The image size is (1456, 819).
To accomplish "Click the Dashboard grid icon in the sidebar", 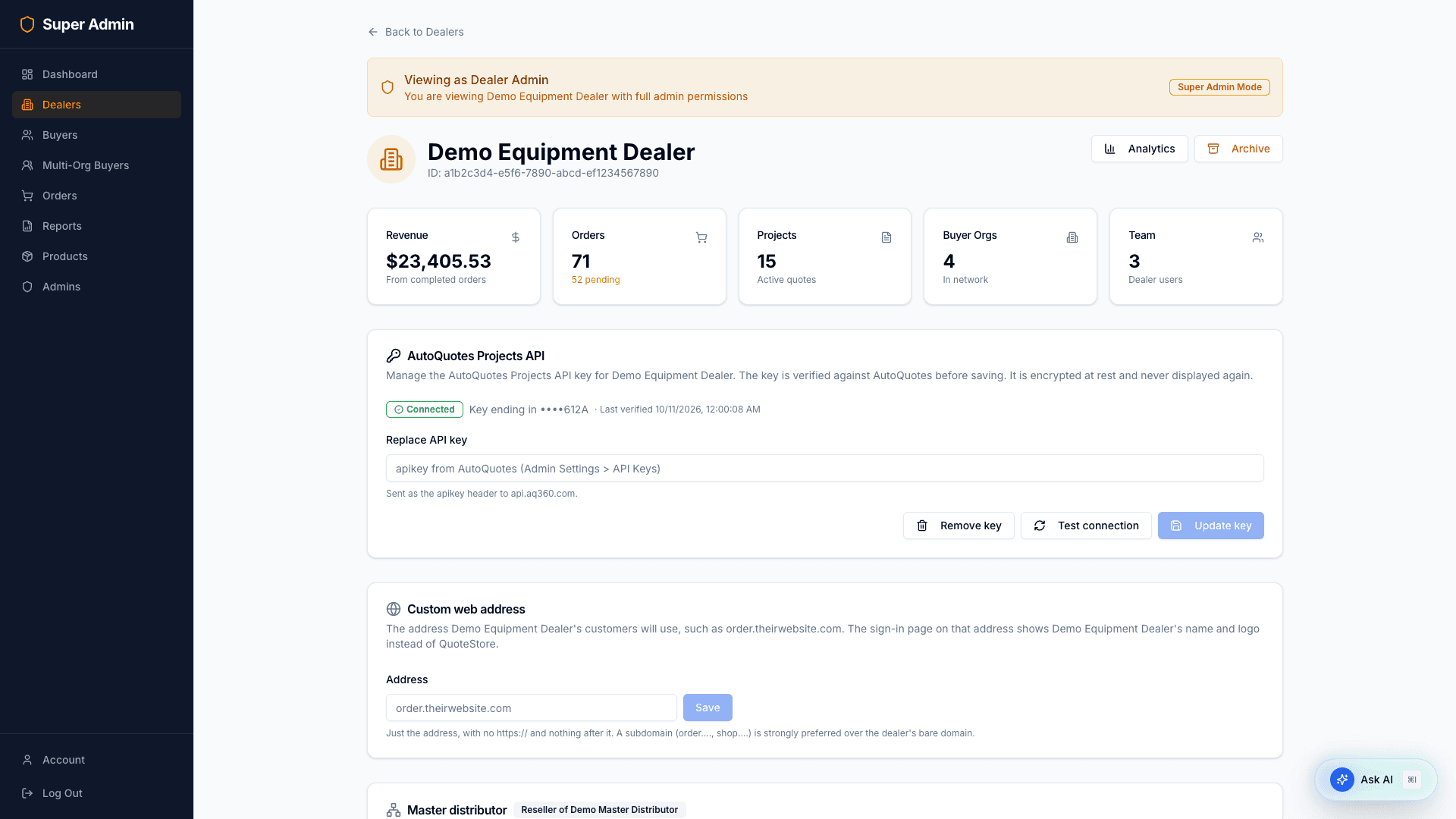I will 27,74.
